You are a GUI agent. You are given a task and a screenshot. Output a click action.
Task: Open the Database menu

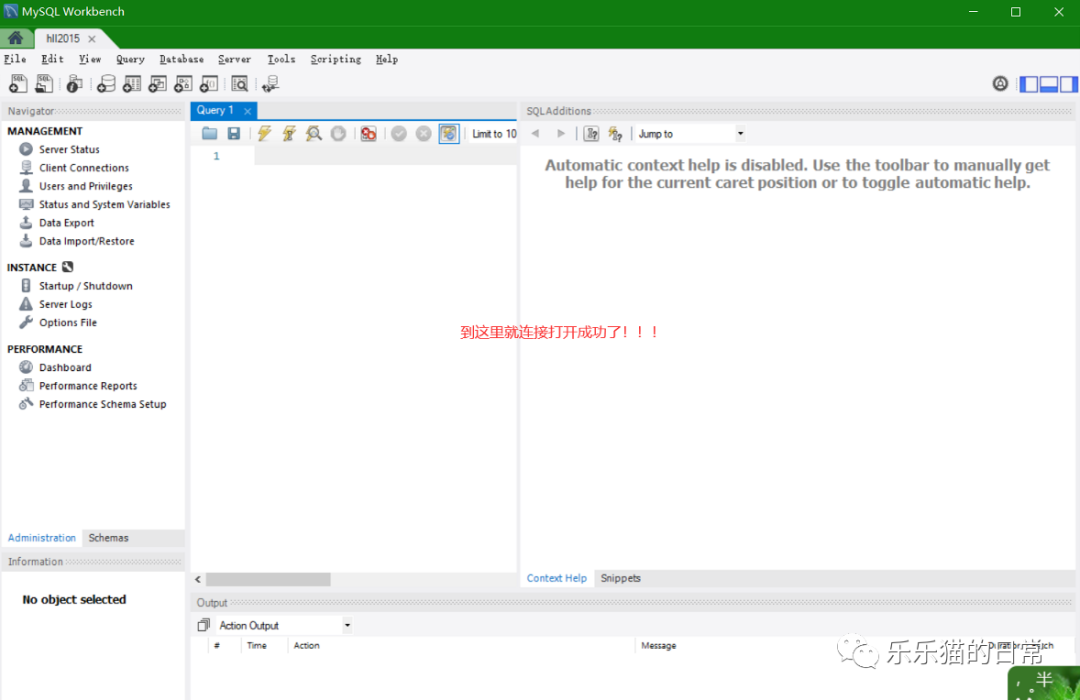[x=181, y=59]
